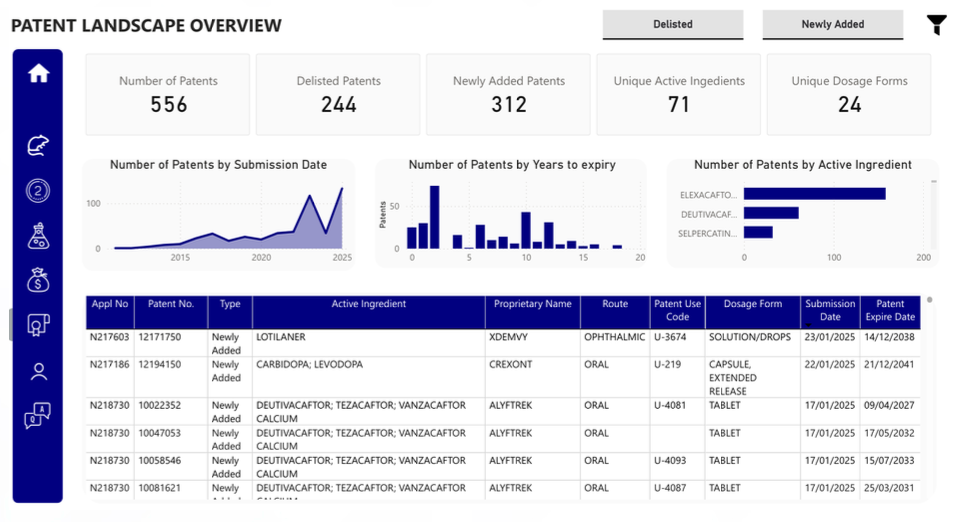Open the patent certificate sidebar icon
This screenshot has height=522, width=972.
[38, 325]
